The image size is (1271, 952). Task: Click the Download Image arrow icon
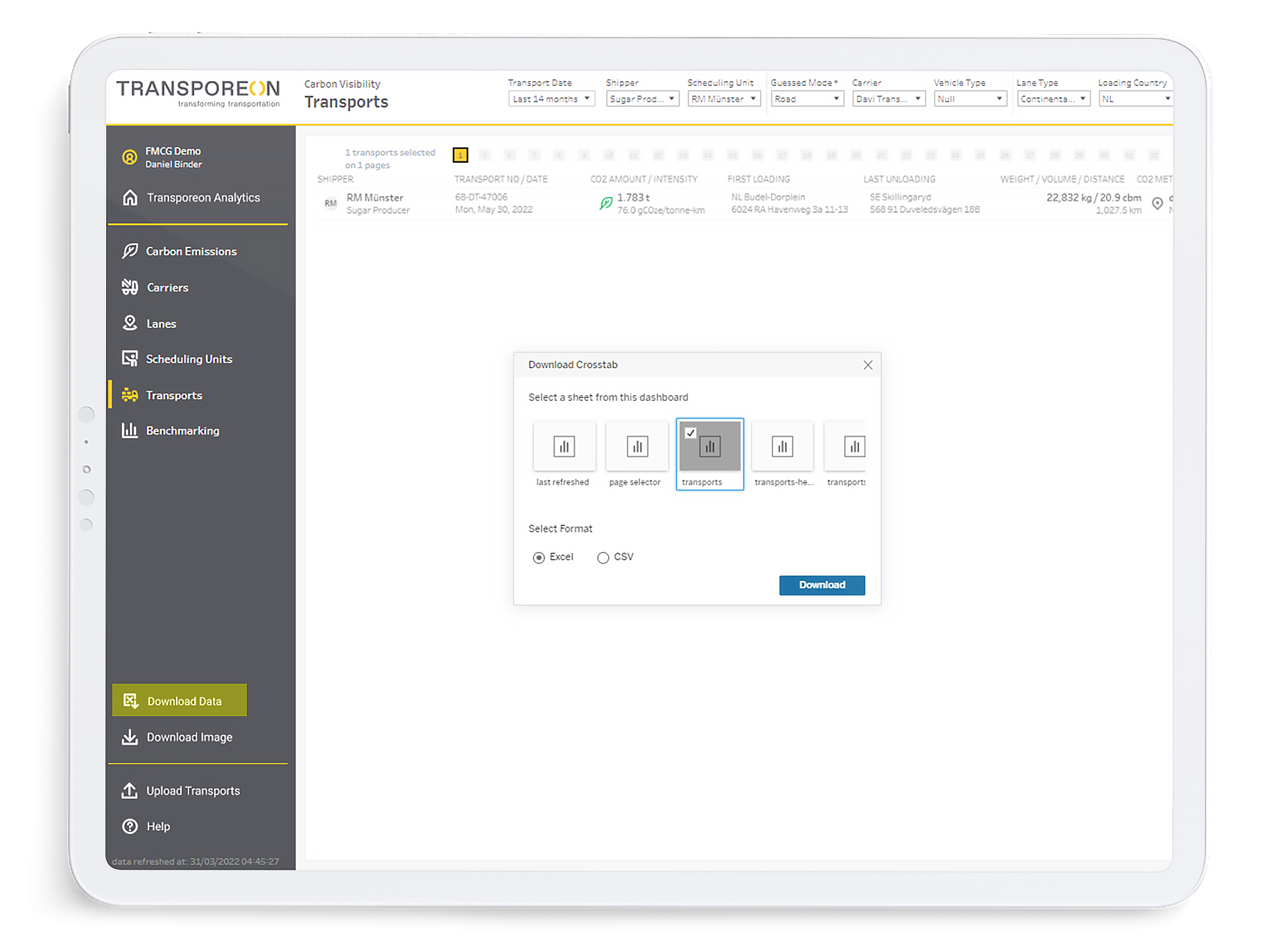click(130, 737)
